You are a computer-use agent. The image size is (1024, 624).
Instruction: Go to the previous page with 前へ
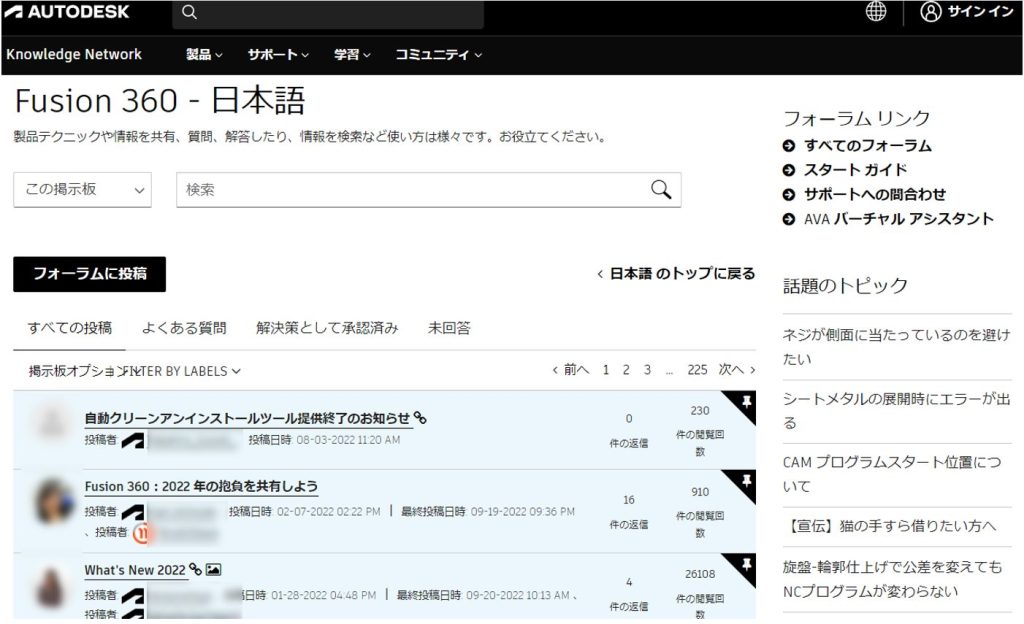(571, 370)
